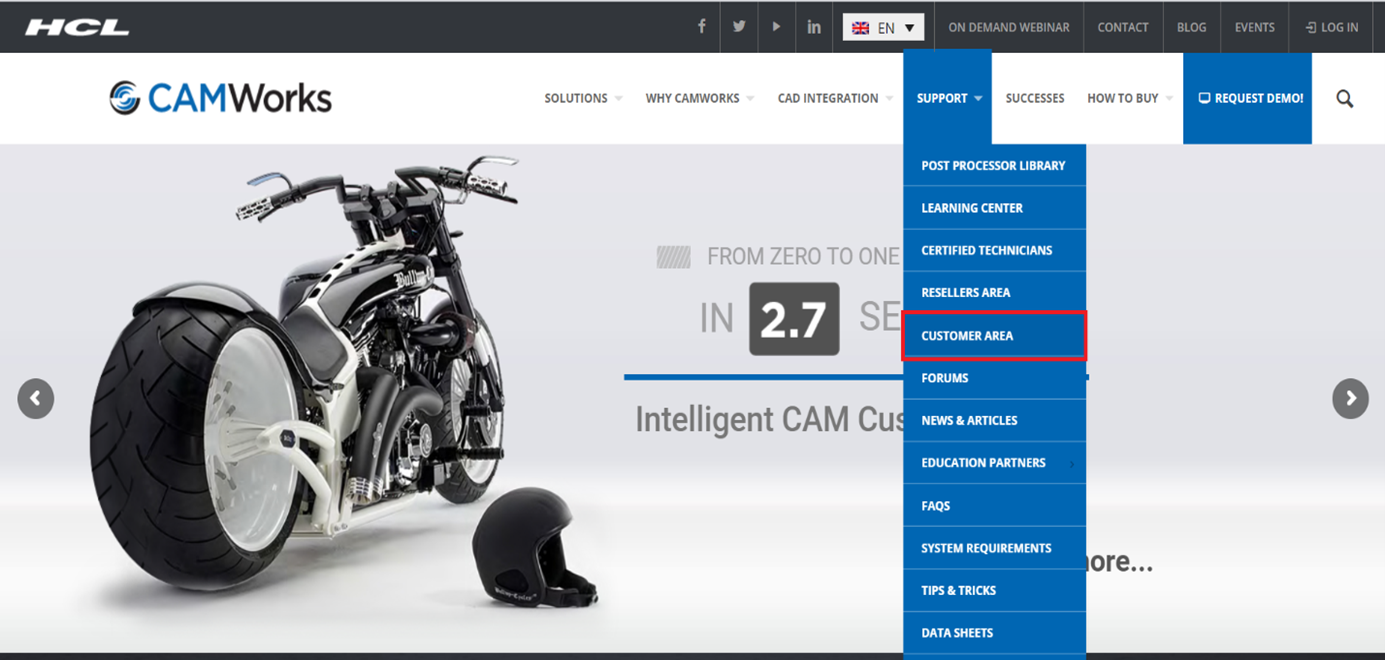
Task: Expand the Solutions menu
Action: point(584,98)
